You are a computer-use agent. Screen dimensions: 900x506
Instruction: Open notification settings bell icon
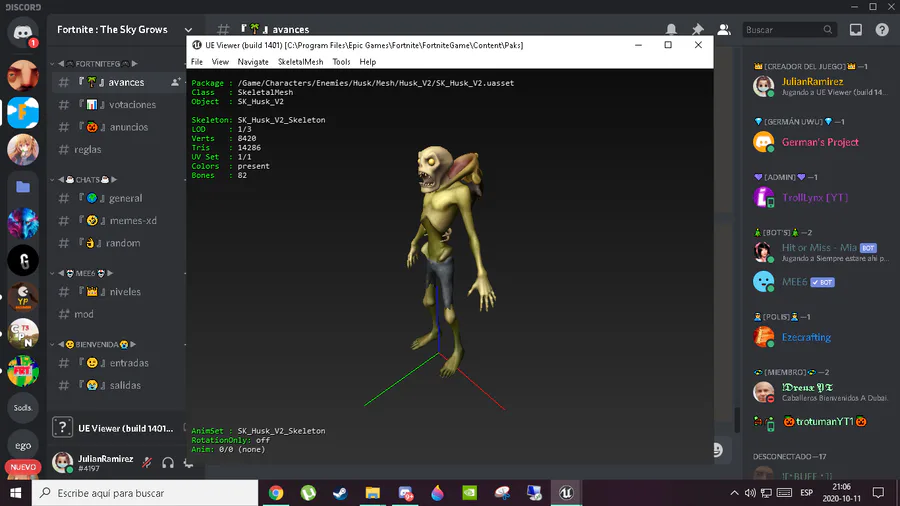[671, 29]
